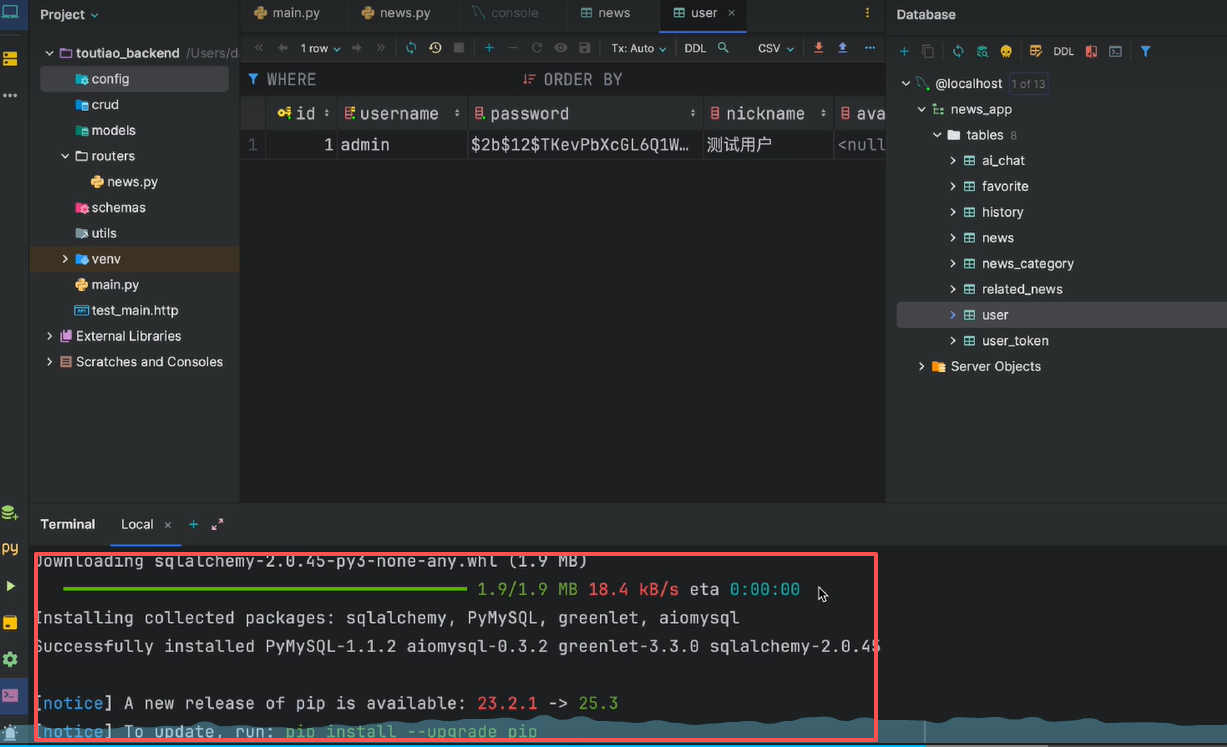Select the 'admin' username cell
The width and height of the screenshot is (1227, 747).
(402, 145)
